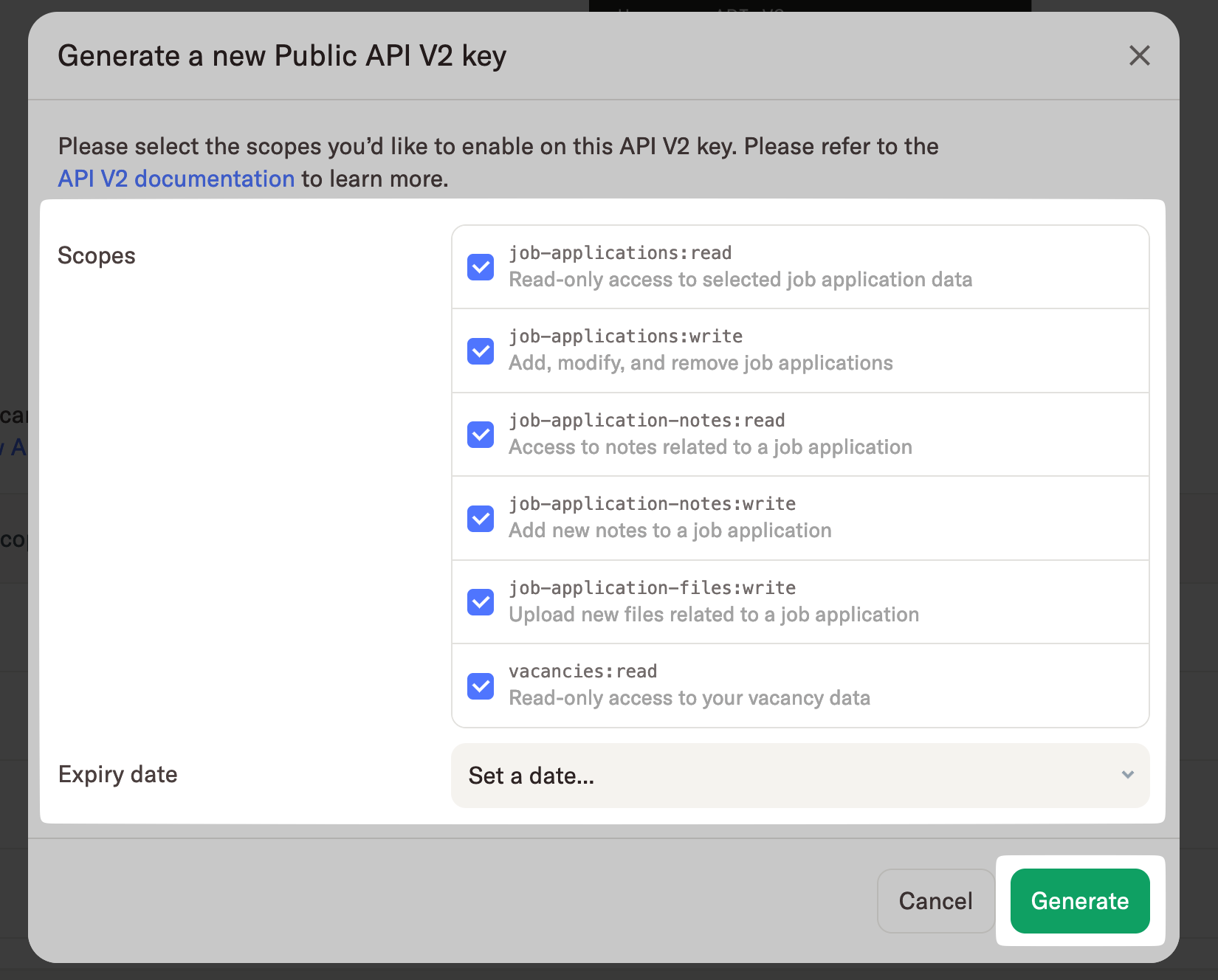Select the 'job-applications:write' scope name text
This screenshot has width=1218, height=980.
click(x=625, y=337)
